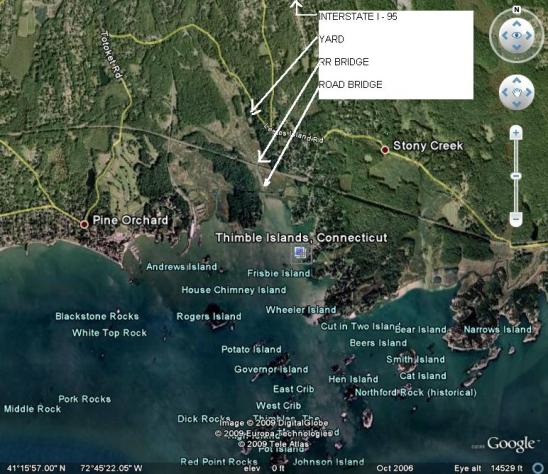548x474 pixels.
Task: Click the N north-reset compass marker
Action: pyautogui.click(x=516, y=10)
